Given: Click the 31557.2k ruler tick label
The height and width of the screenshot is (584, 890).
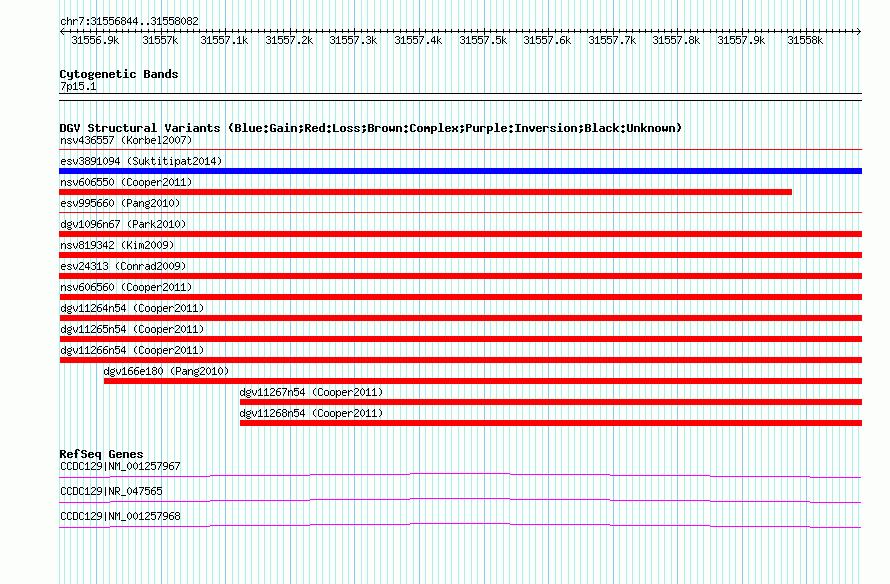Looking at the screenshot, I should (289, 40).
